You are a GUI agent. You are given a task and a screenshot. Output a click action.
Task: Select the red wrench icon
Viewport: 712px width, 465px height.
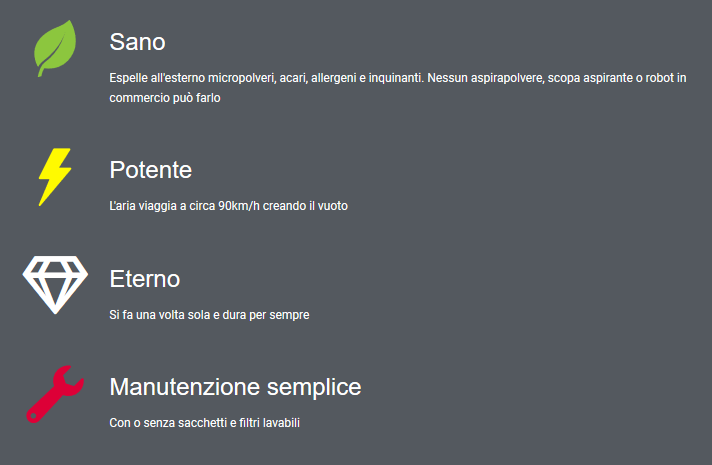(55, 394)
